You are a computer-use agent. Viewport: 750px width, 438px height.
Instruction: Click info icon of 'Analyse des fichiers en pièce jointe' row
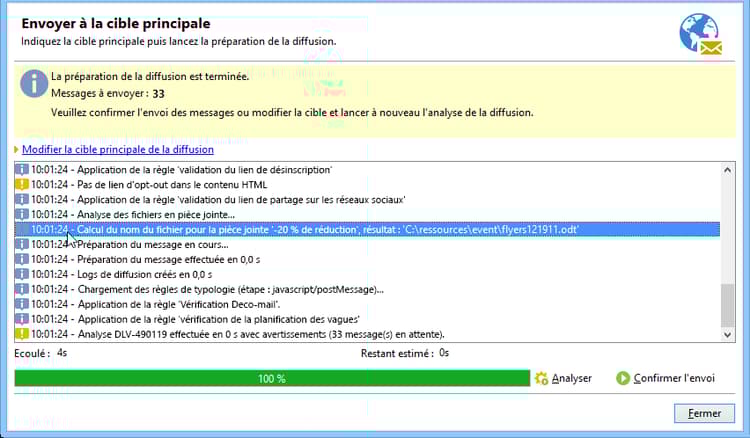click(x=22, y=214)
